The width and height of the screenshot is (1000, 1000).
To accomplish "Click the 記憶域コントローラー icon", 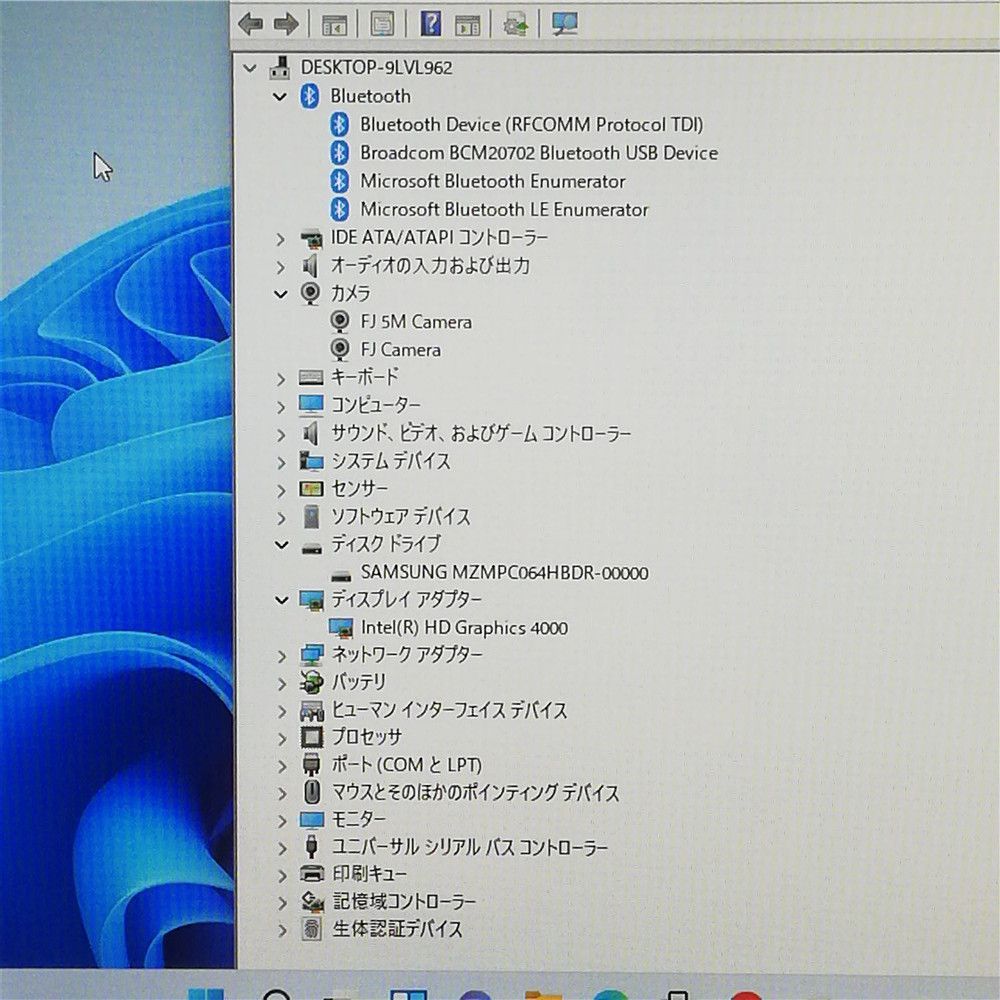I will (x=312, y=901).
